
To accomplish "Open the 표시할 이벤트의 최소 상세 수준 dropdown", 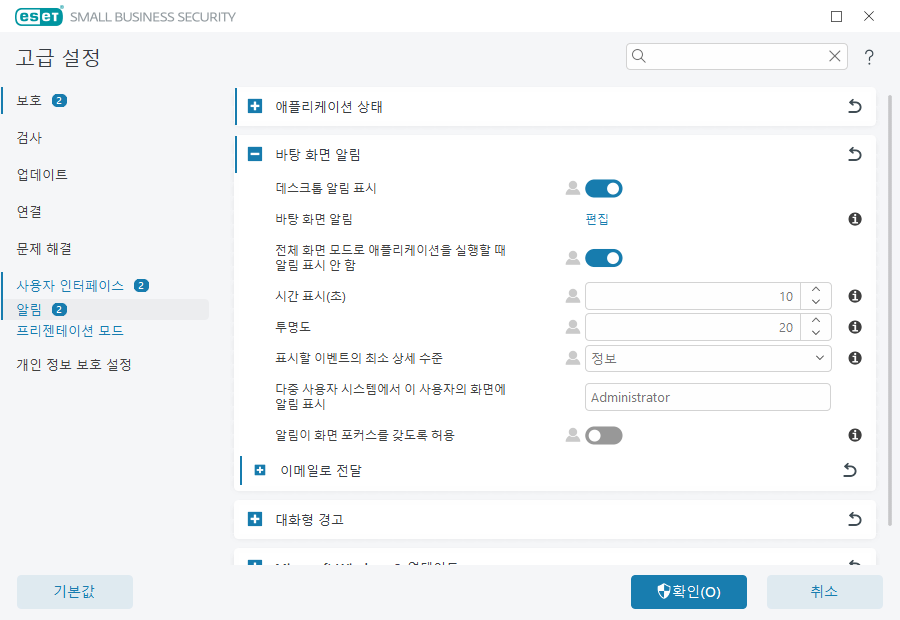I will click(x=707, y=358).
